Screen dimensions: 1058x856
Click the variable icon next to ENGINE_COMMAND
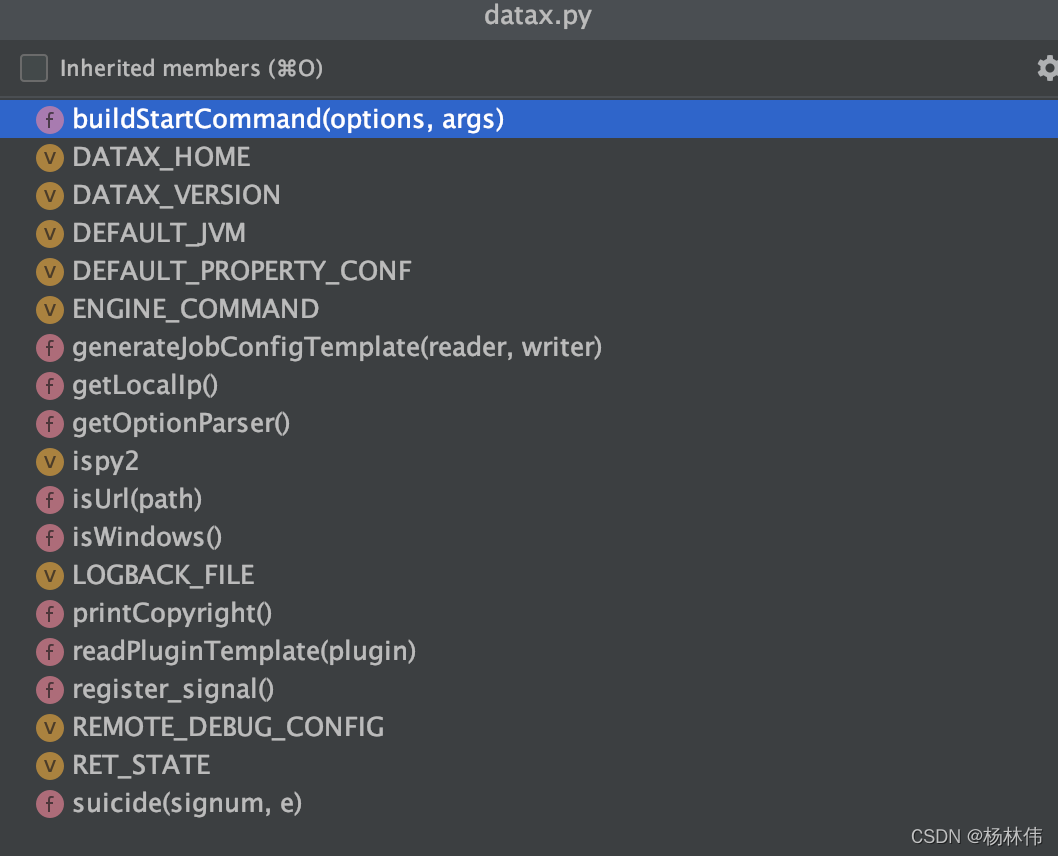click(x=49, y=309)
